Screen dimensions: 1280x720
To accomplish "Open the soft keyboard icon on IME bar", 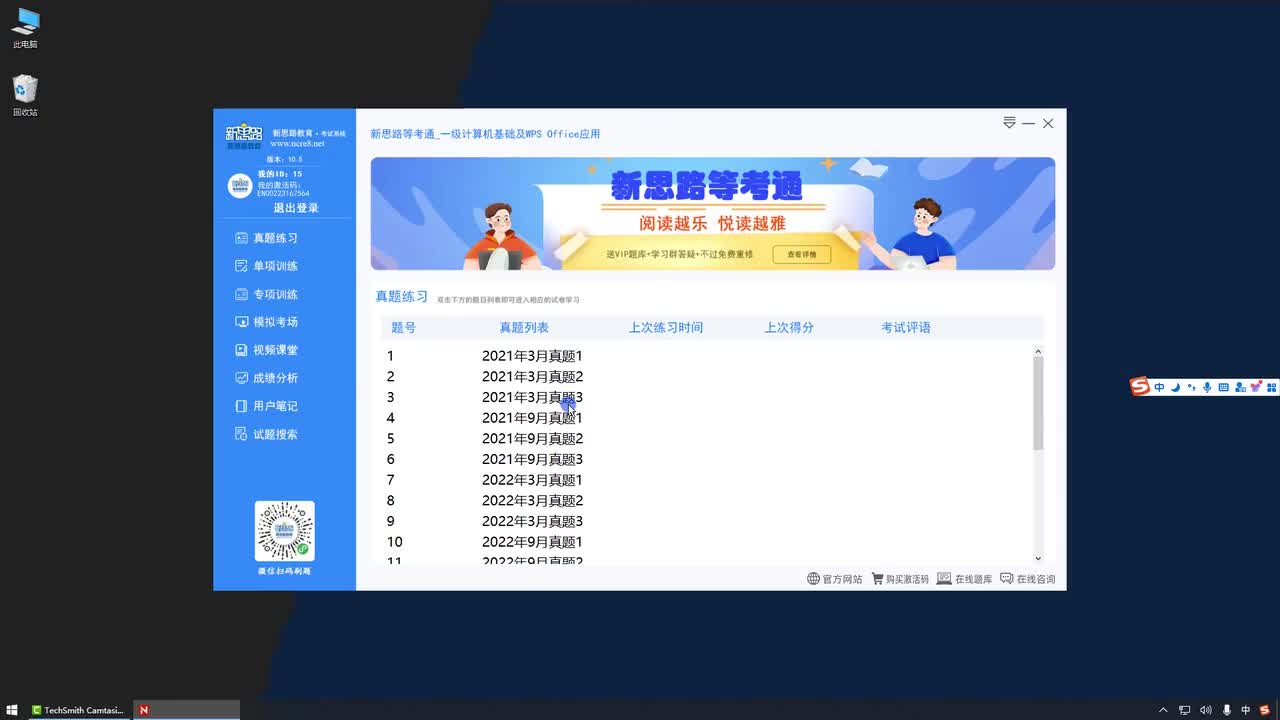I will (1224, 387).
